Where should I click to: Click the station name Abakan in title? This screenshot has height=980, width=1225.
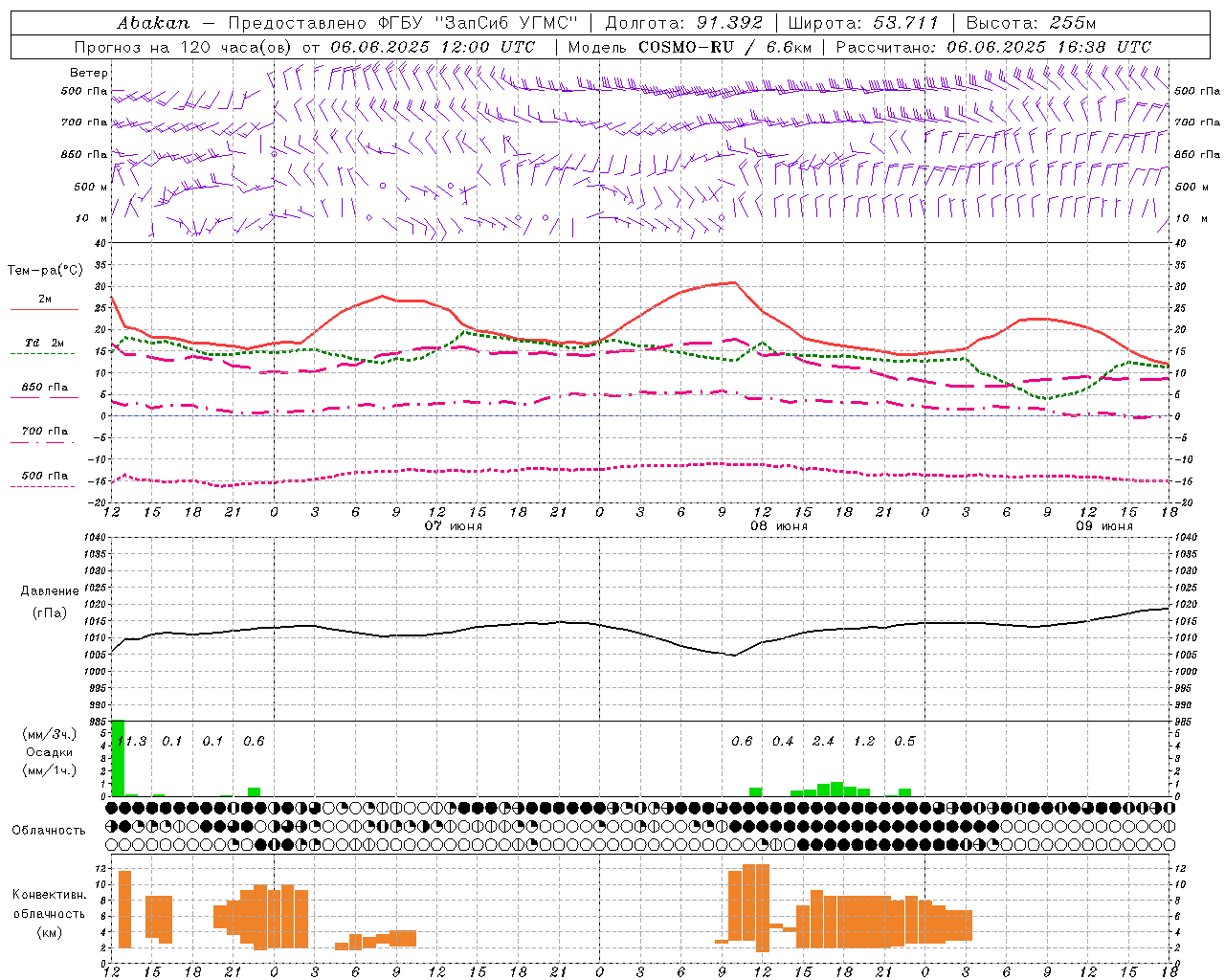[153, 23]
